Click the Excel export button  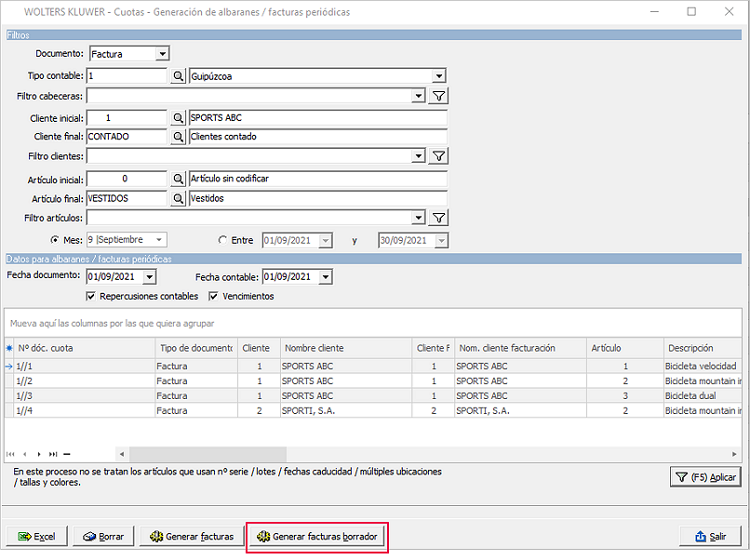pyautogui.click(x=37, y=537)
